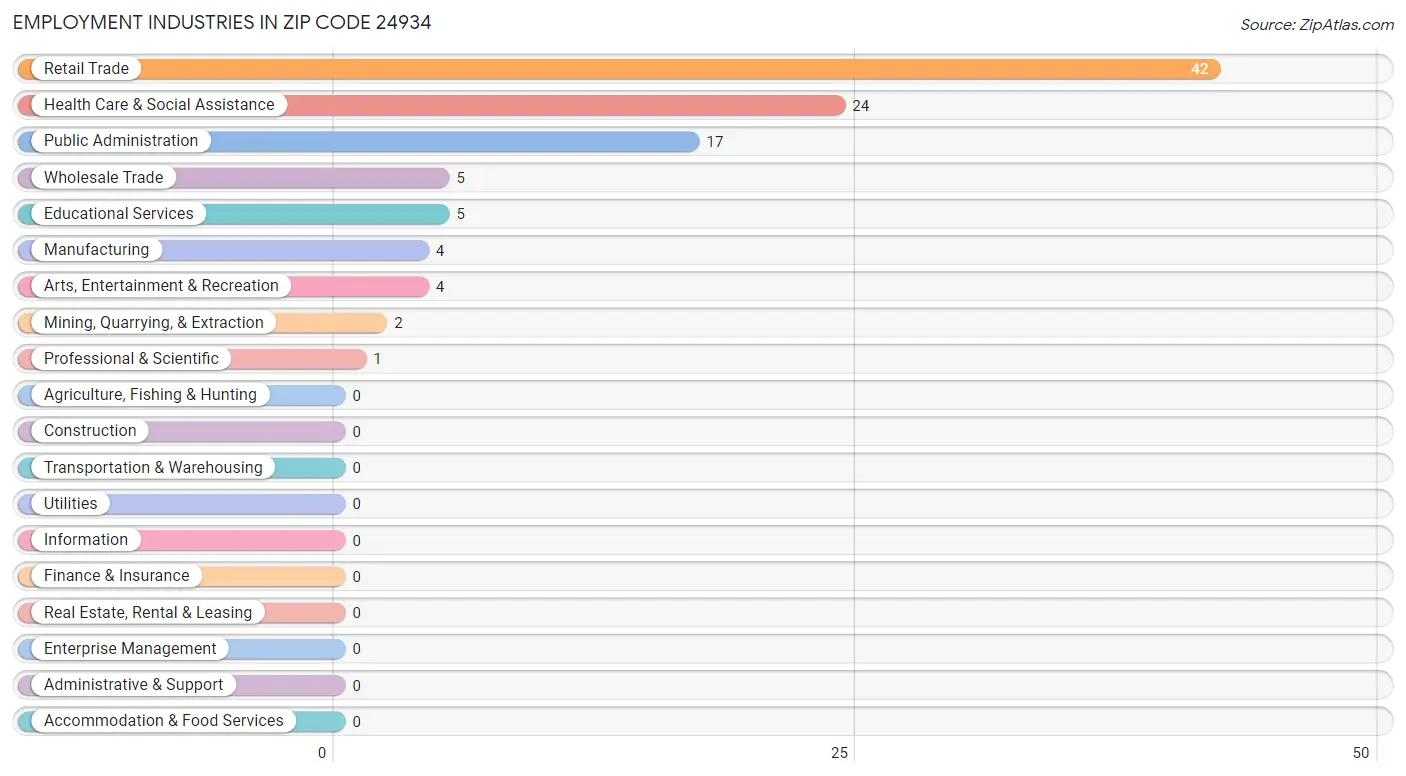Click the x-axis tick label 50
This screenshot has height=776, width=1406.
coord(1361,753)
